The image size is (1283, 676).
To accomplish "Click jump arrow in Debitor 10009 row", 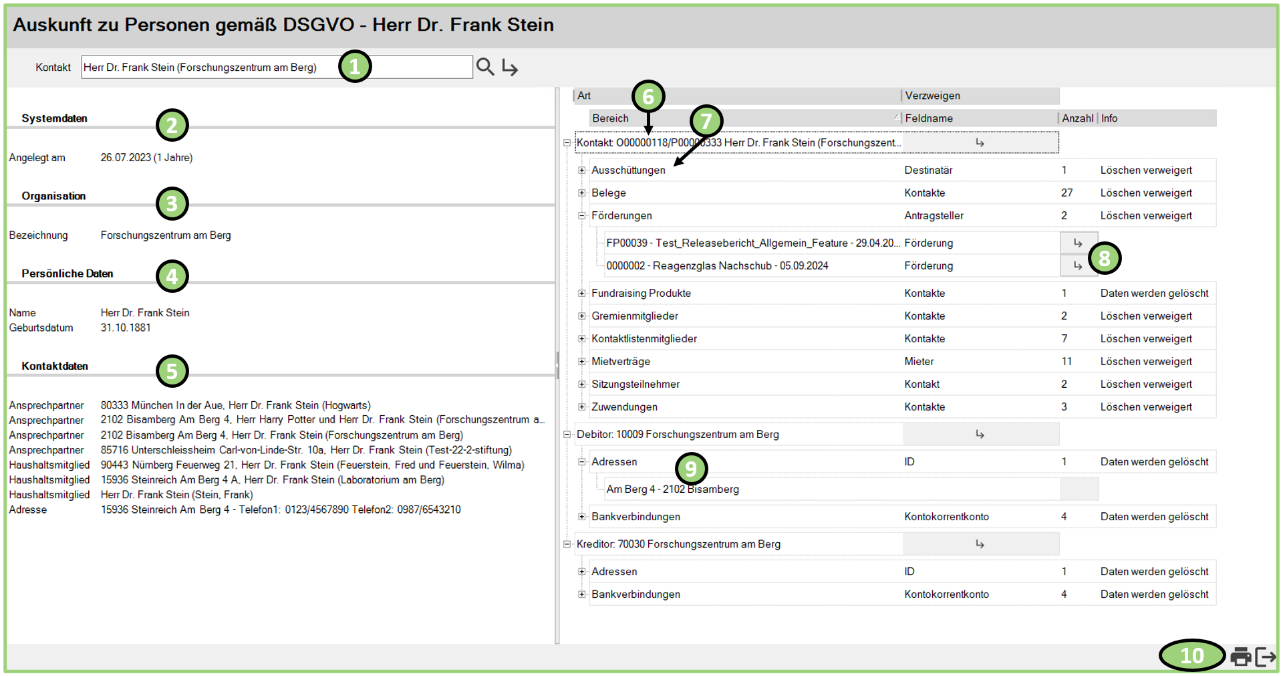I will coord(980,435).
